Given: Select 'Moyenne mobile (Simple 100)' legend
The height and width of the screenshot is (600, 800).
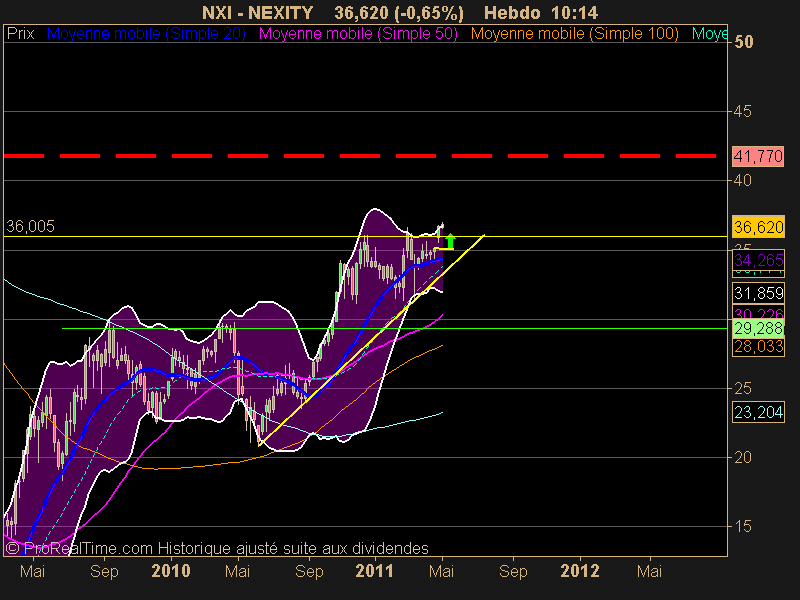Looking at the screenshot, I should pos(574,34).
